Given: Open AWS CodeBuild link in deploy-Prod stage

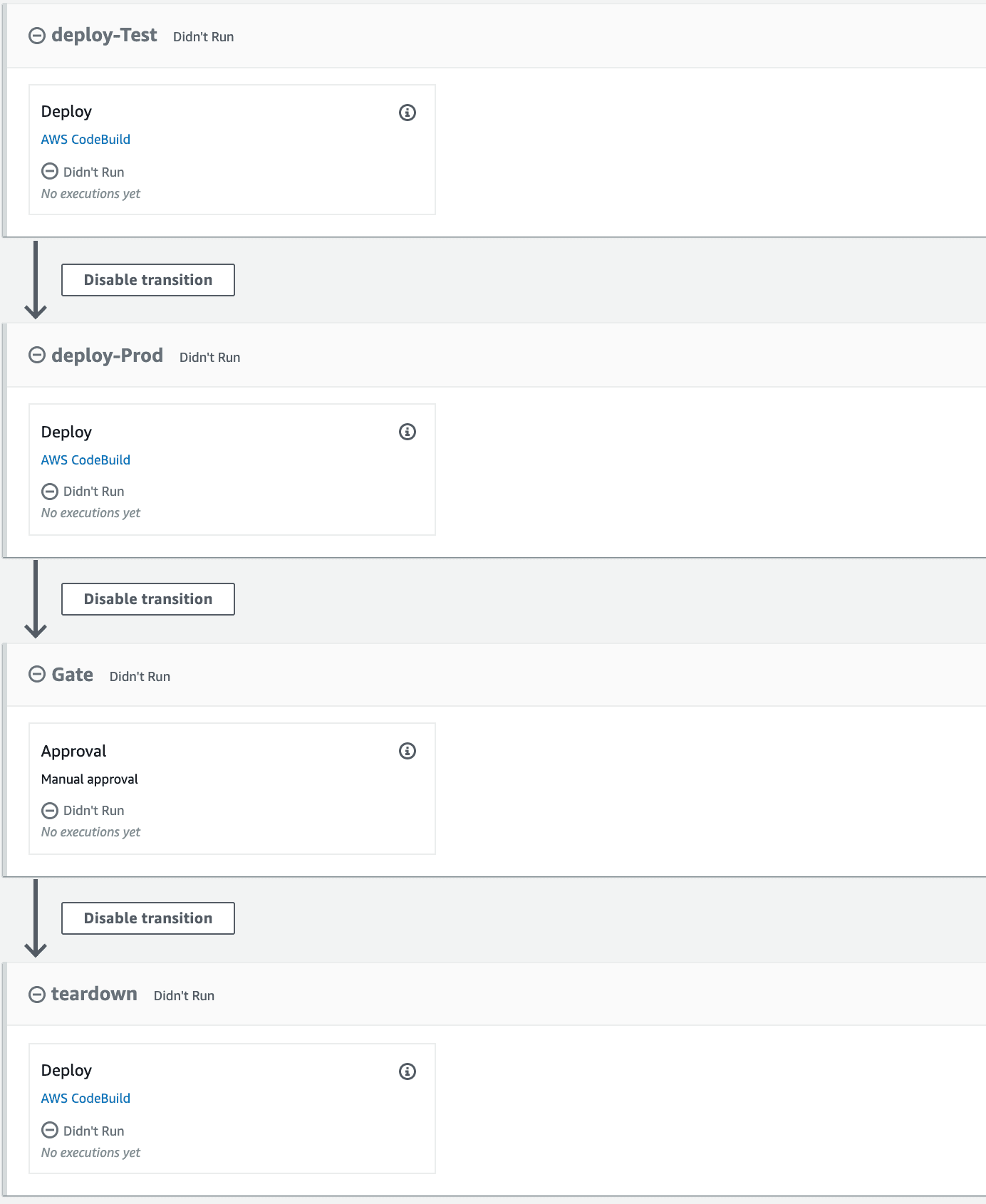Looking at the screenshot, I should 85,460.
